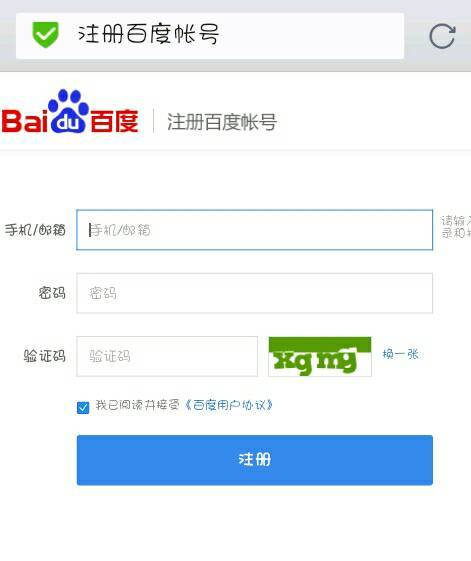
Task: Get a new captcha via 换一张
Action: [x=400, y=354]
